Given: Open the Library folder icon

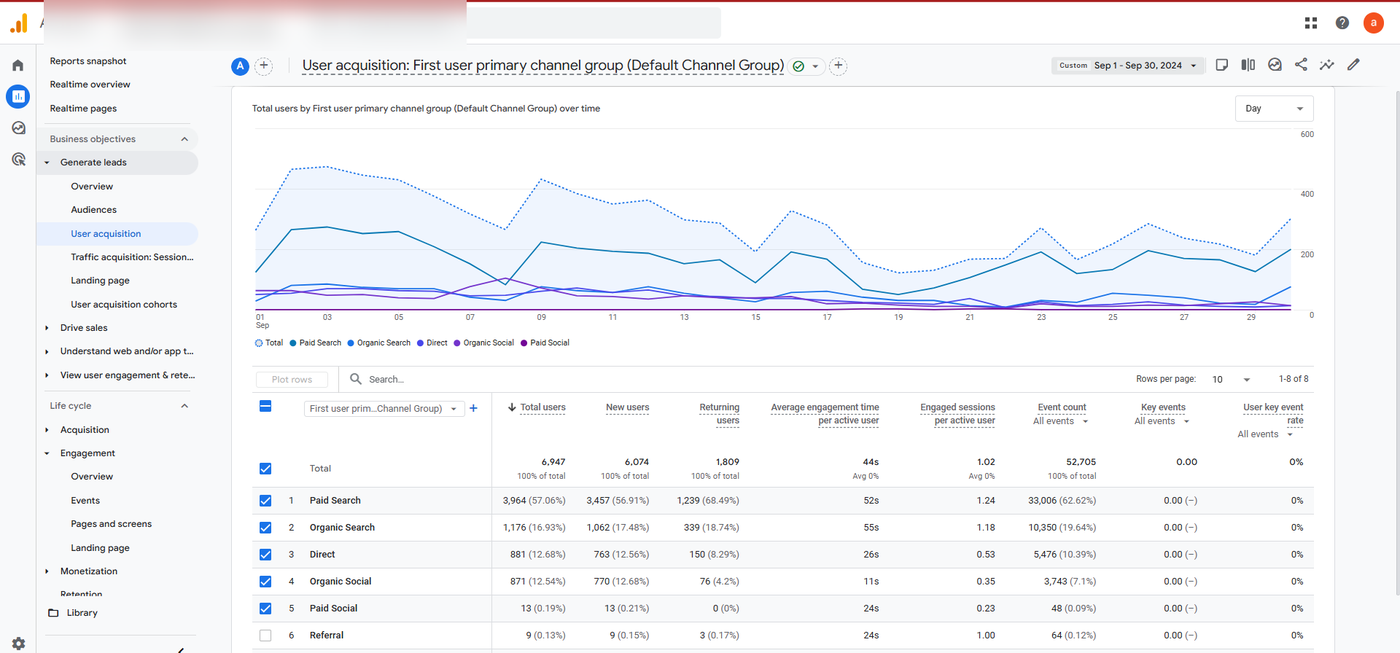Looking at the screenshot, I should (54, 613).
